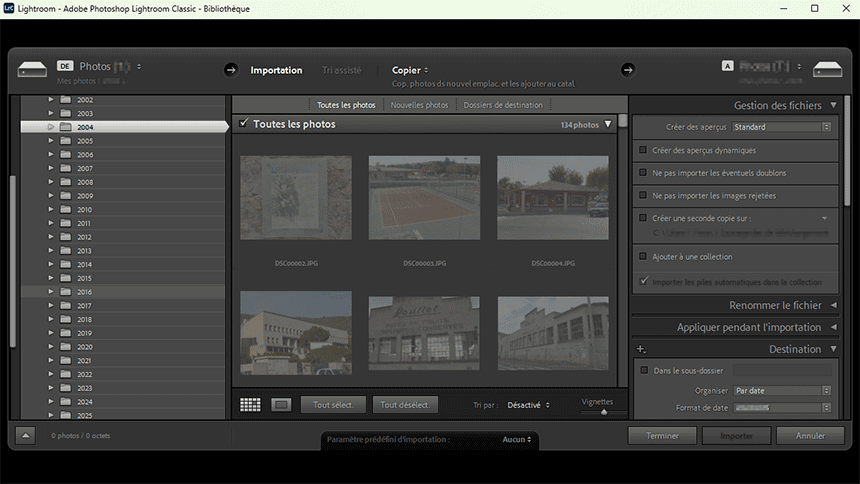Select the 2022 folder row
Image resolution: width=860 pixels, height=484 pixels.
pos(122,374)
